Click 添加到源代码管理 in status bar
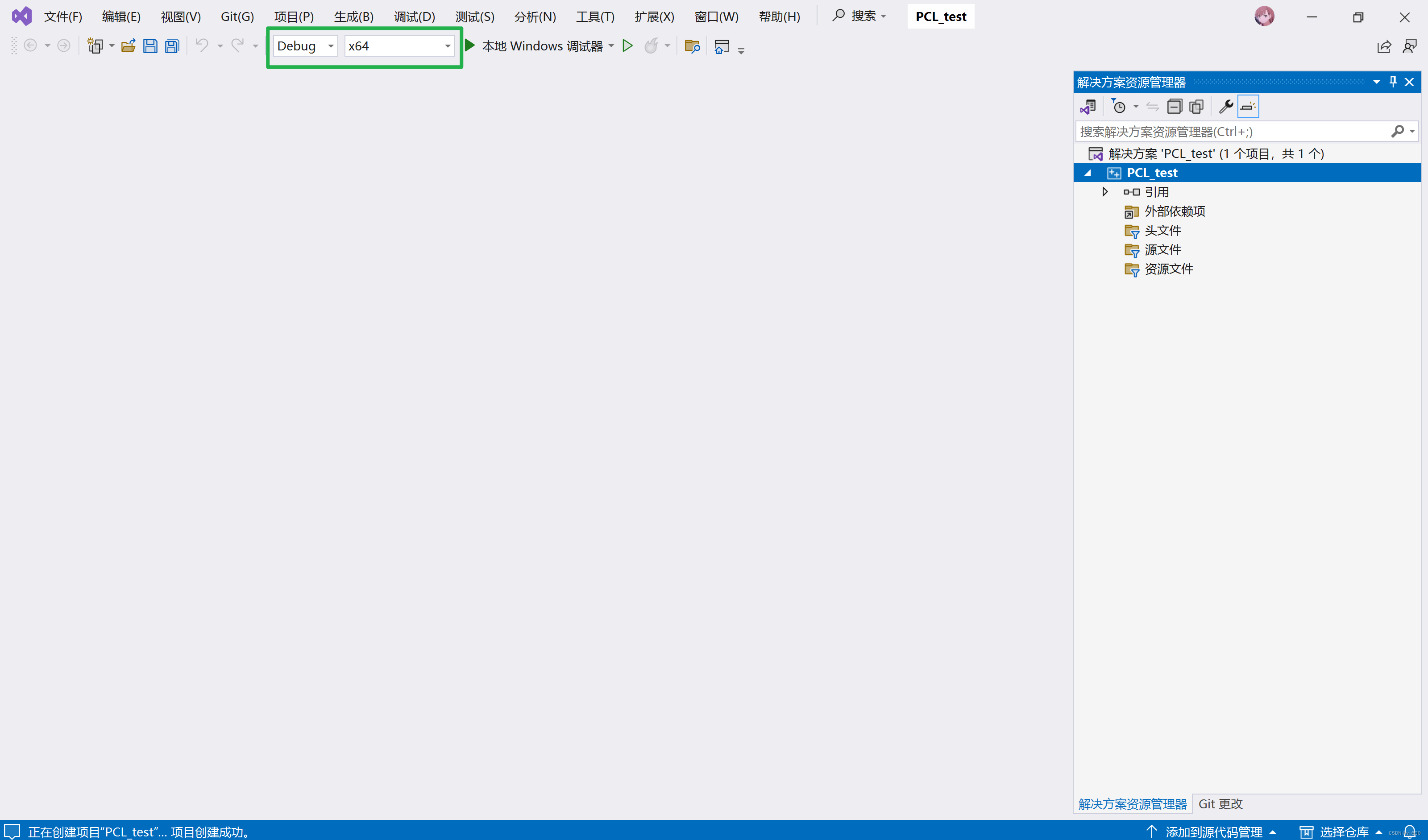 (1213, 832)
